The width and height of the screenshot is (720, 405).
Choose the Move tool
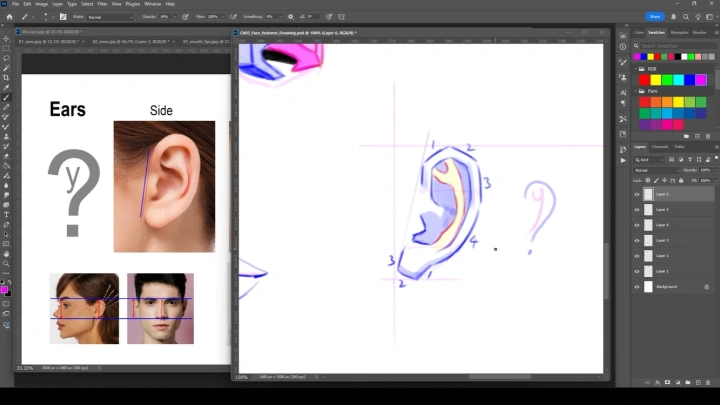pyautogui.click(x=6, y=39)
